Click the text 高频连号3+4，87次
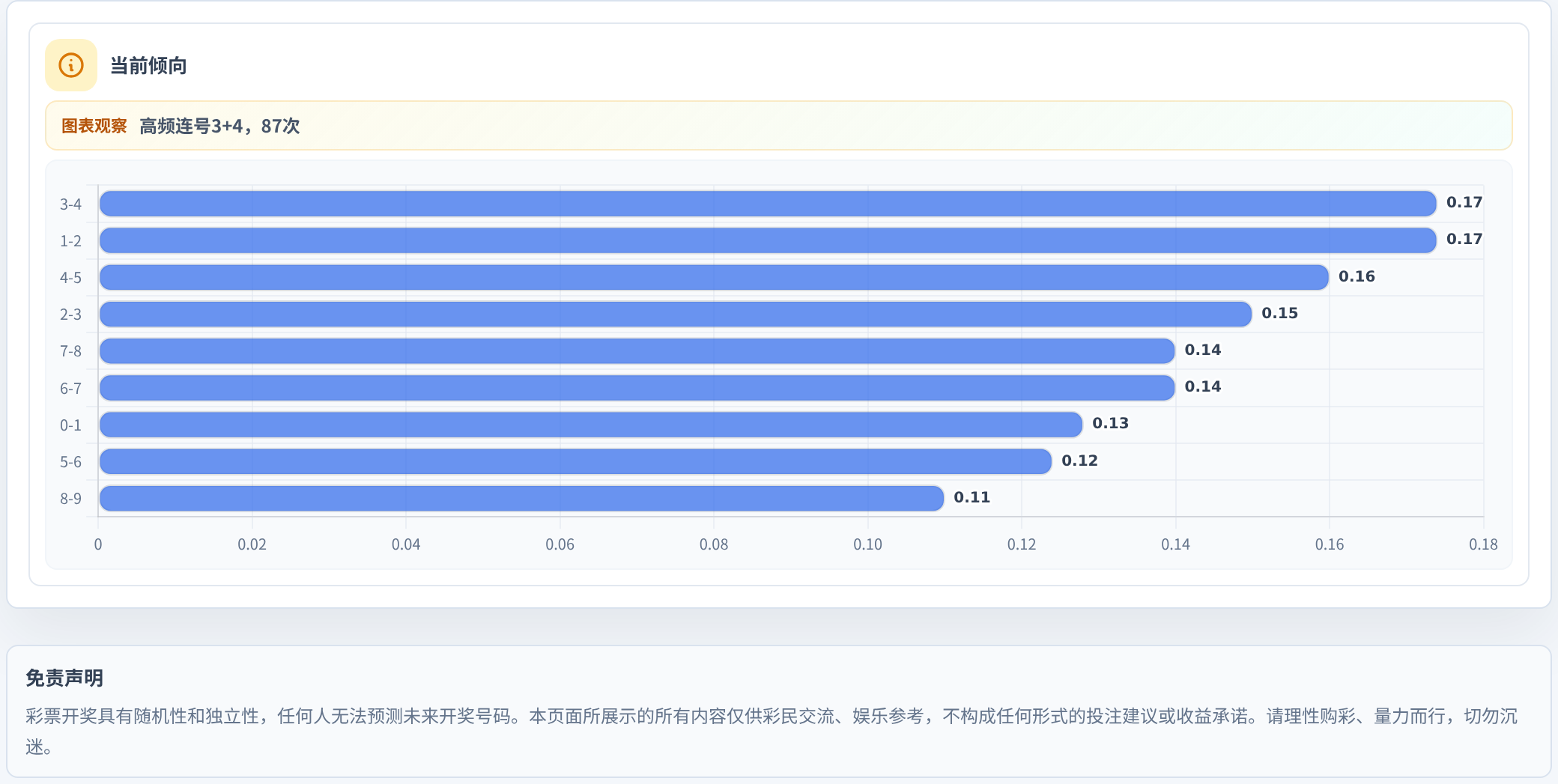 [x=219, y=126]
